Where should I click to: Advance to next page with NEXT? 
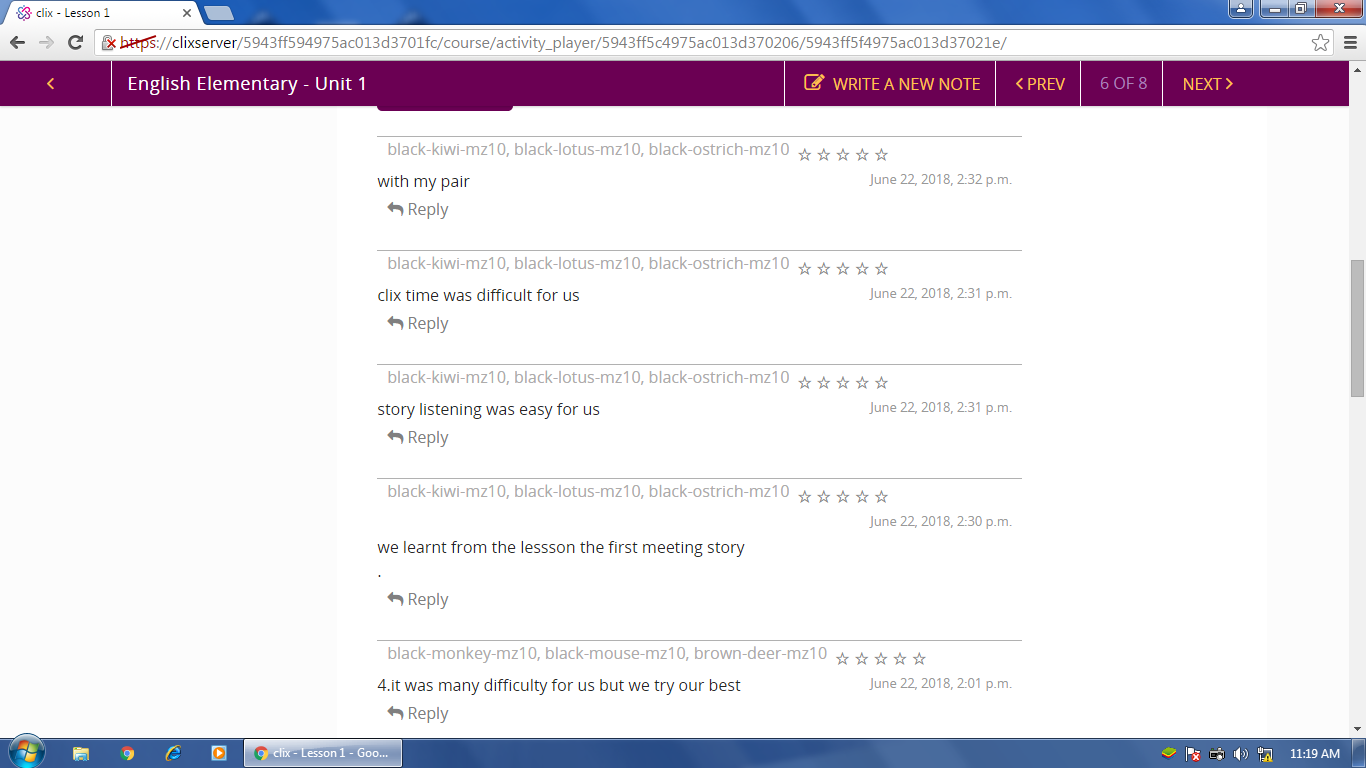[x=1207, y=84]
